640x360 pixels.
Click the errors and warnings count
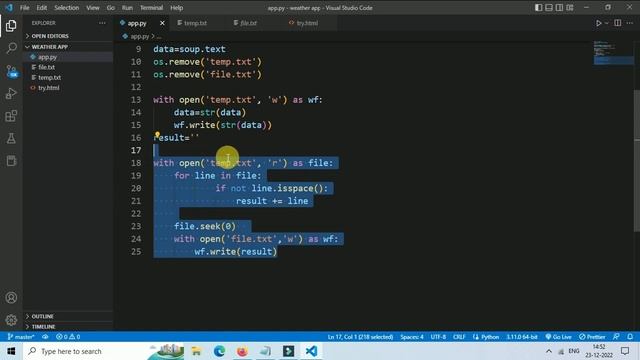click(x=68, y=337)
